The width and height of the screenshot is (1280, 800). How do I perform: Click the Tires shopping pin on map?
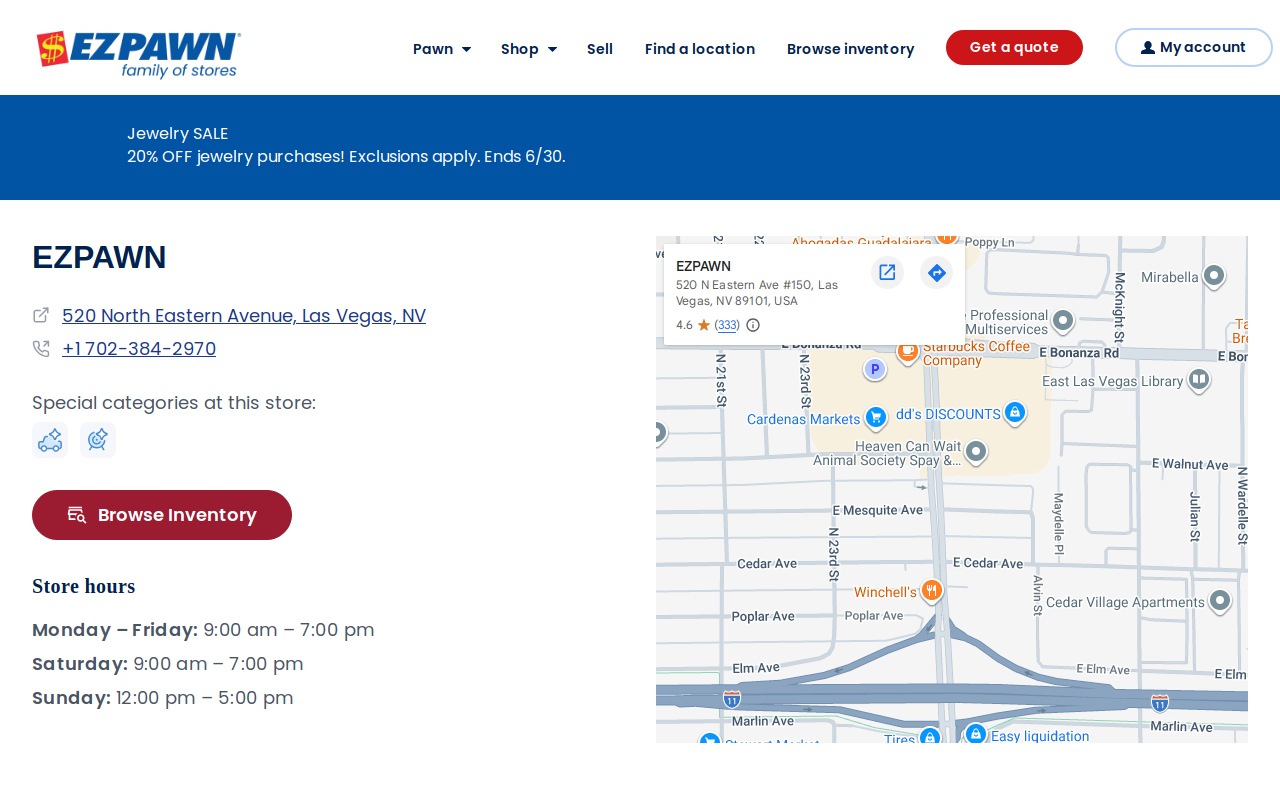929,737
